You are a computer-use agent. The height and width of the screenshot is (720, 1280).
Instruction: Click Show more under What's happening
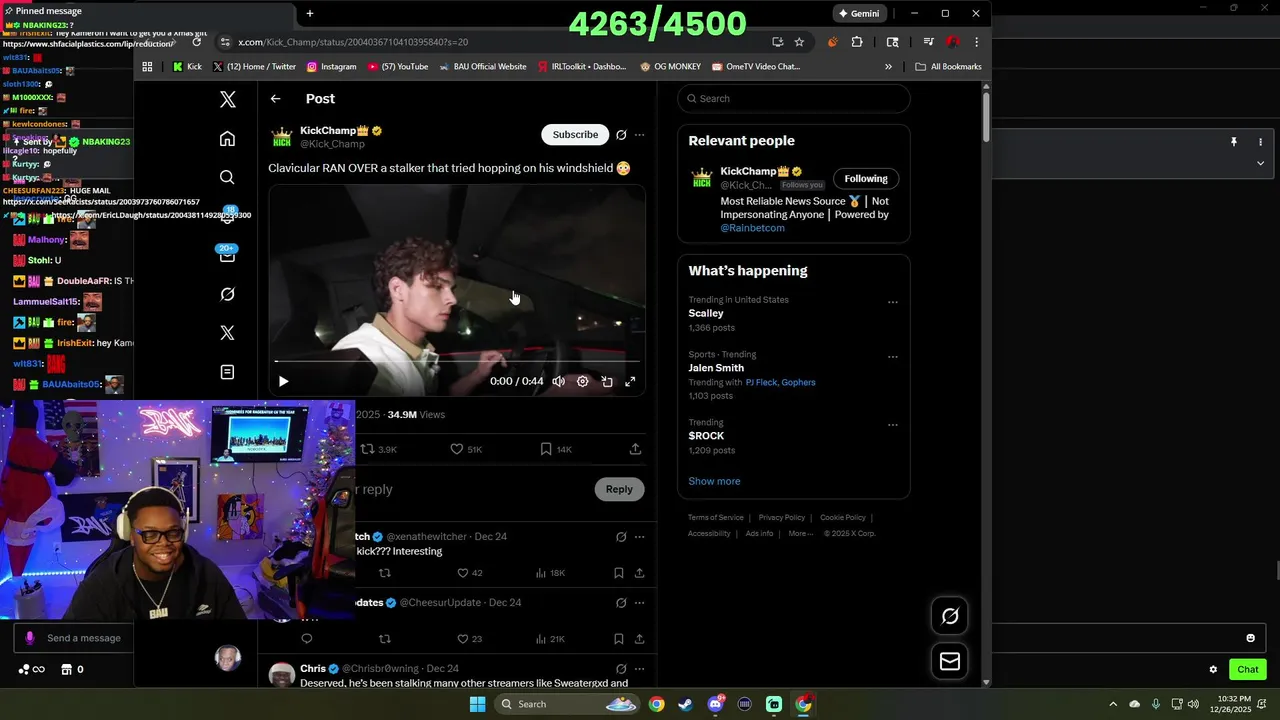click(714, 481)
